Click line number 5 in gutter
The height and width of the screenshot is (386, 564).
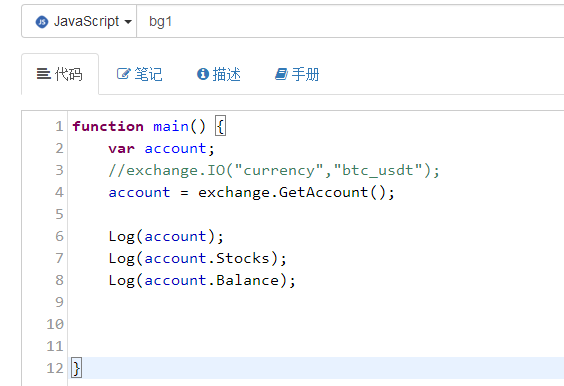(59, 214)
